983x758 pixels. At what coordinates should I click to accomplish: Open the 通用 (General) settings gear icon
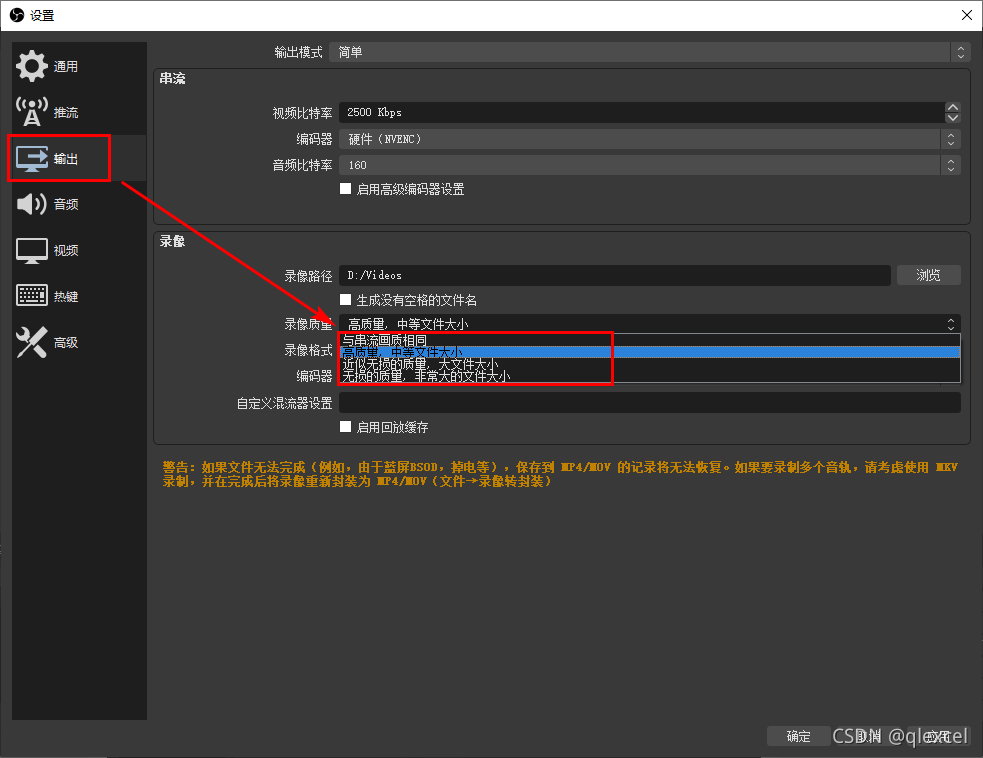pos(31,66)
